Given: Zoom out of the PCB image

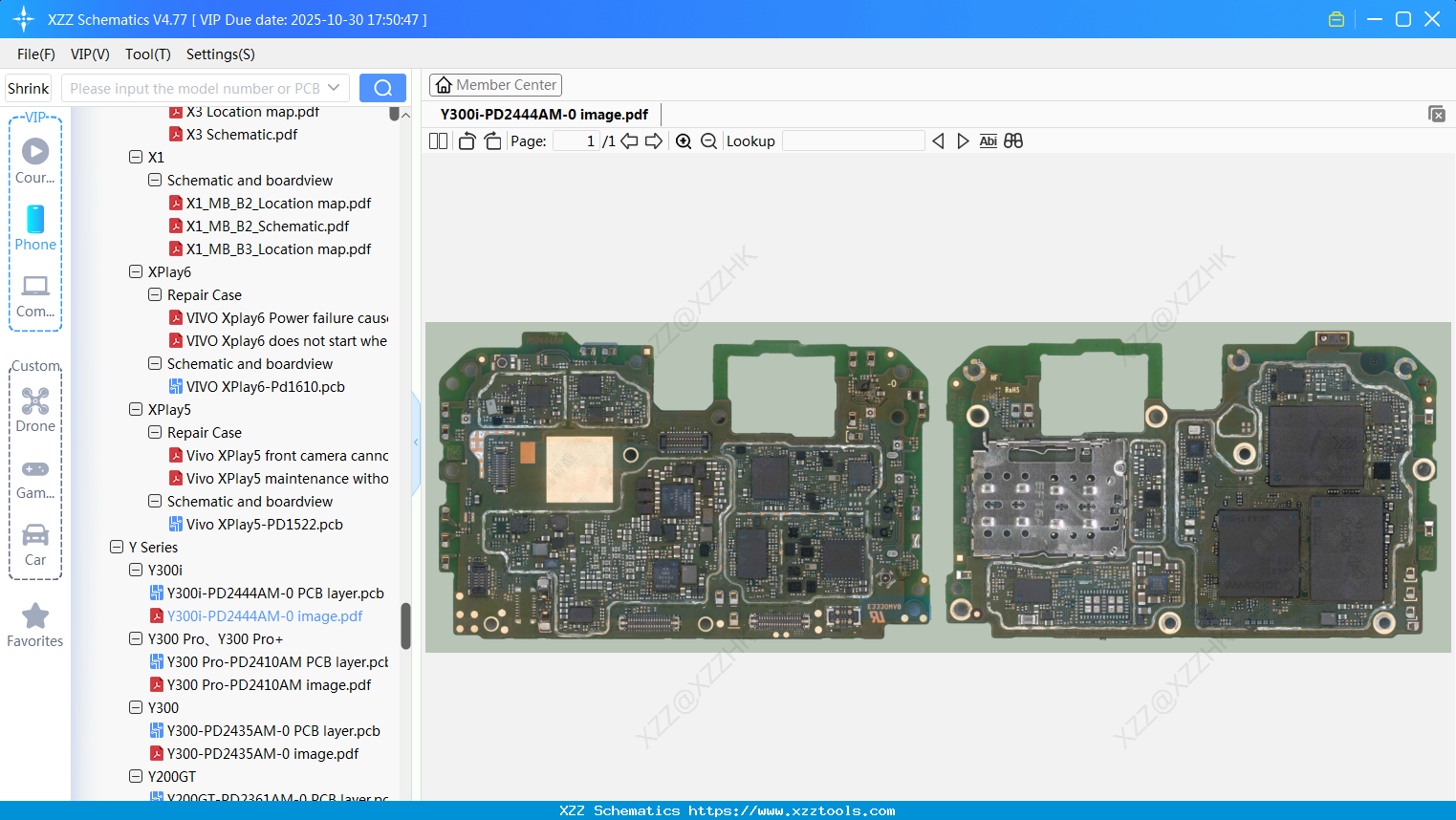Looking at the screenshot, I should [x=708, y=140].
